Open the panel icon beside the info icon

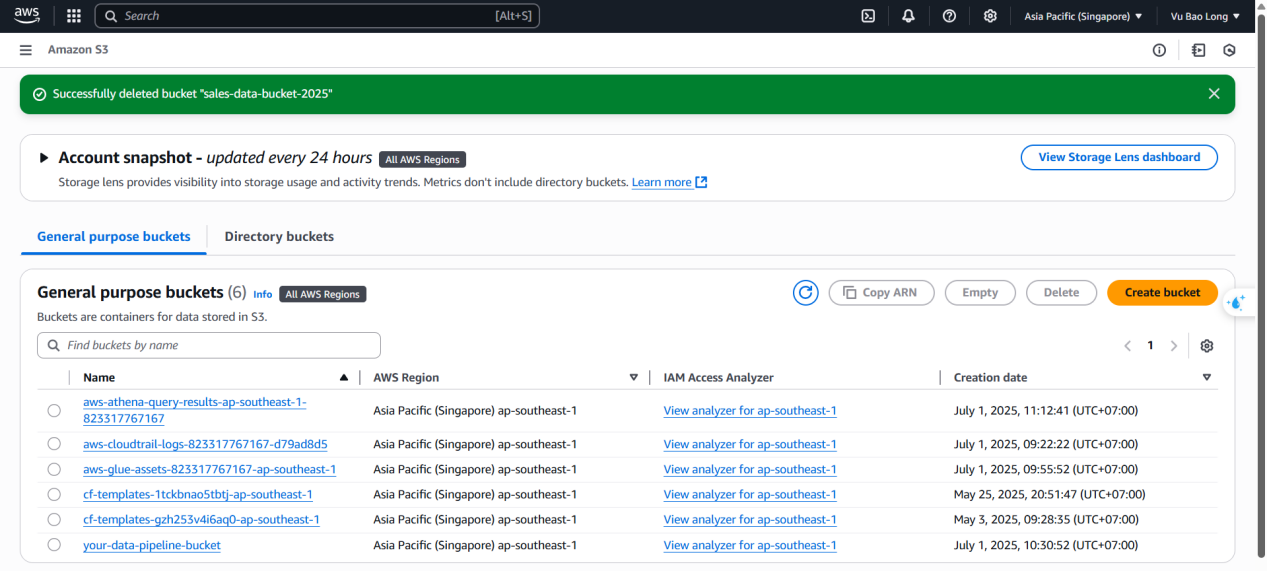click(x=1198, y=50)
